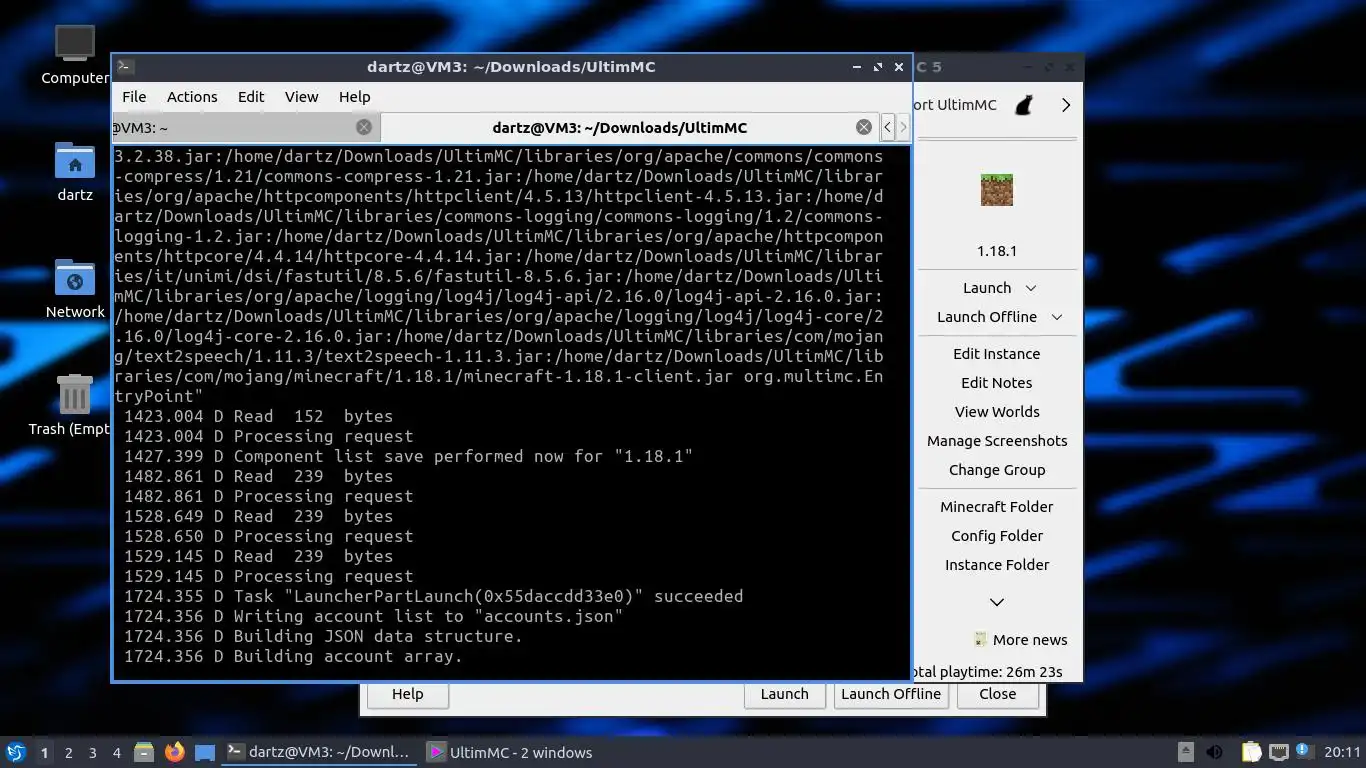
Task: Click the More news button
Action: click(1020, 640)
